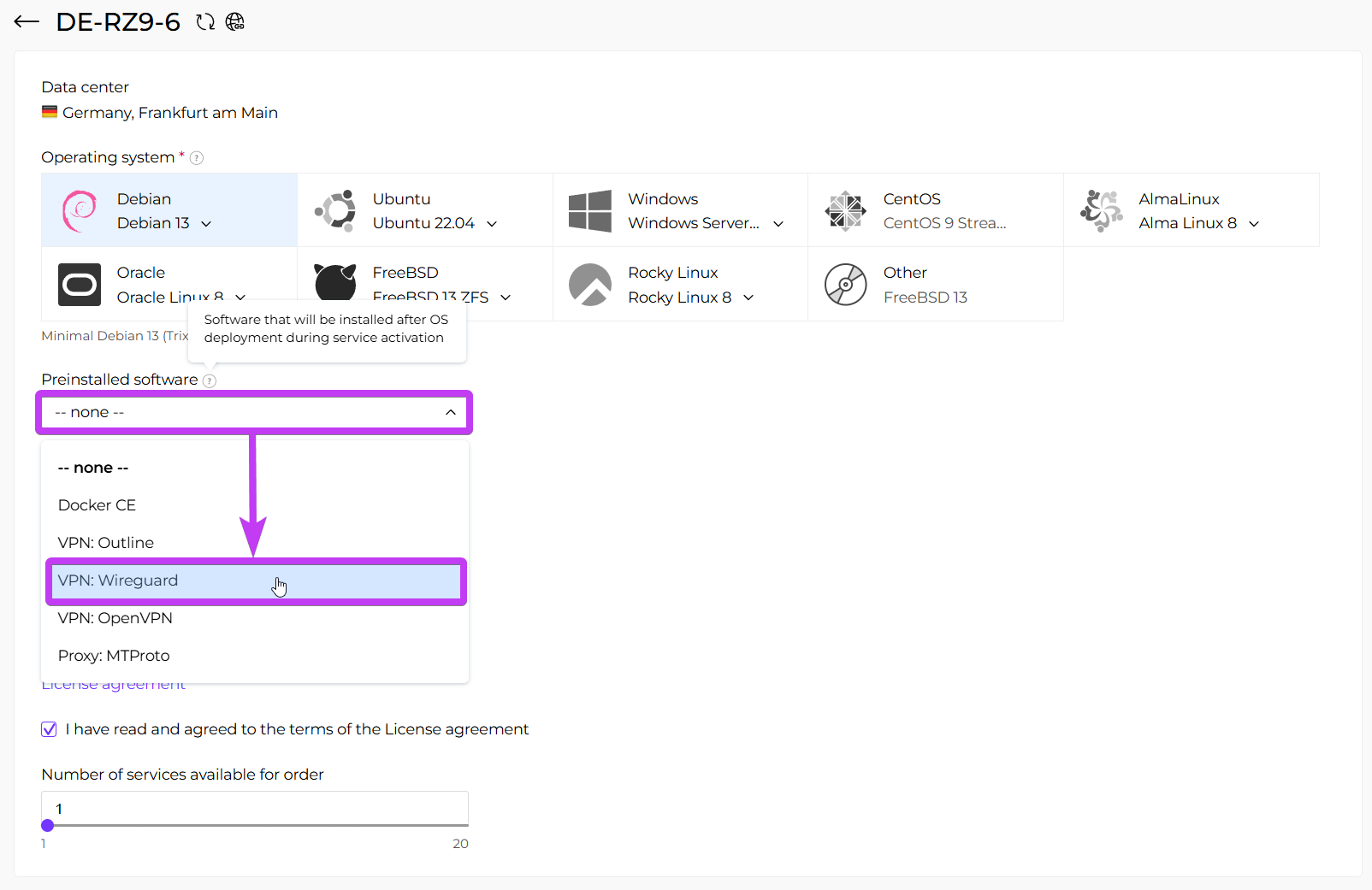This screenshot has height=890, width=1372.
Task: Click the Other FreeBSD 13 version text
Action: 926,298
